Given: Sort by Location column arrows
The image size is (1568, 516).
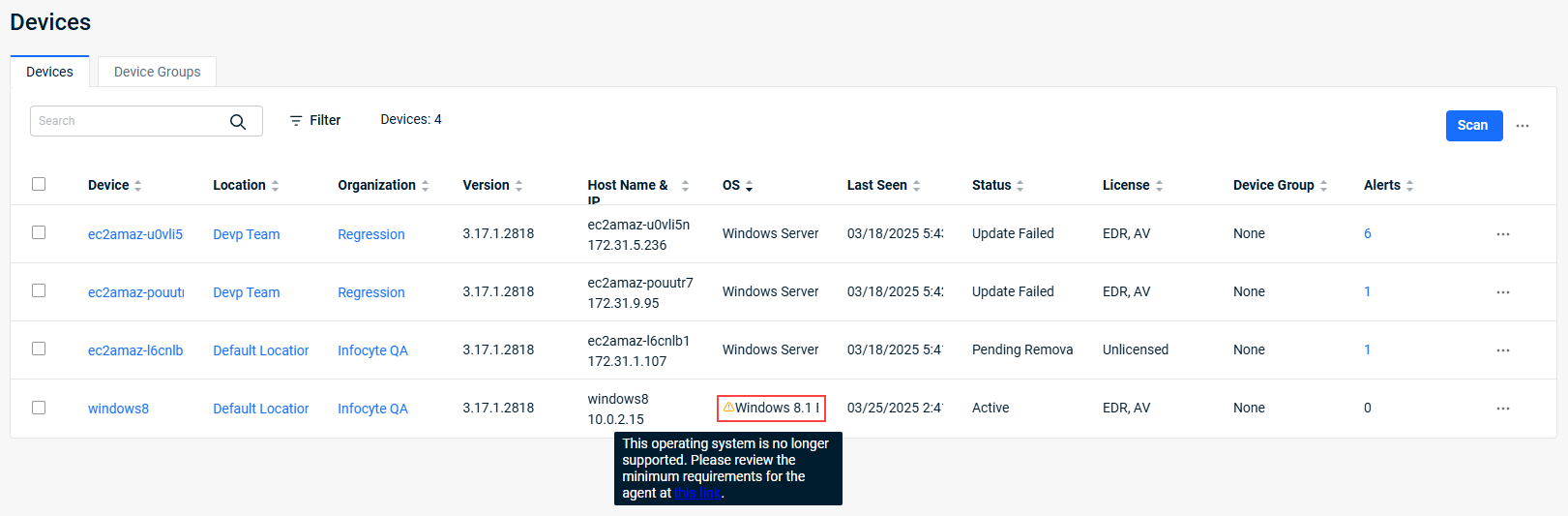Looking at the screenshot, I should pyautogui.click(x=275, y=186).
